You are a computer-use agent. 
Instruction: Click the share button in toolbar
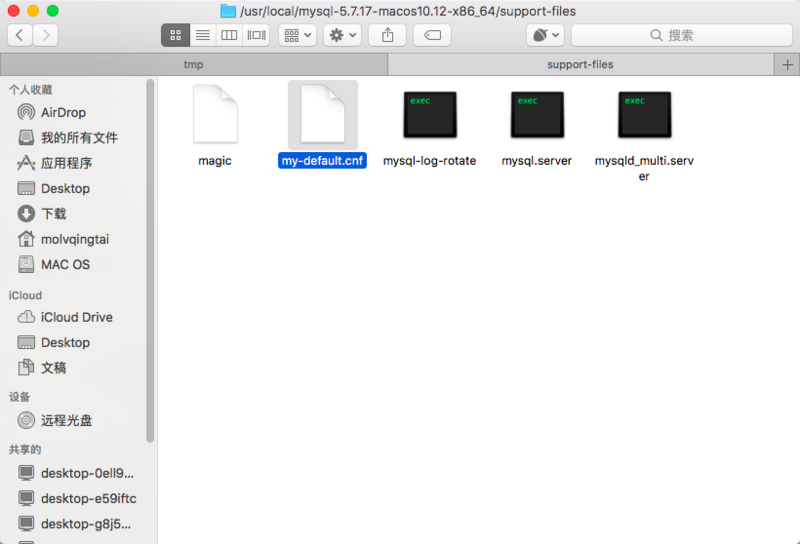click(388, 35)
